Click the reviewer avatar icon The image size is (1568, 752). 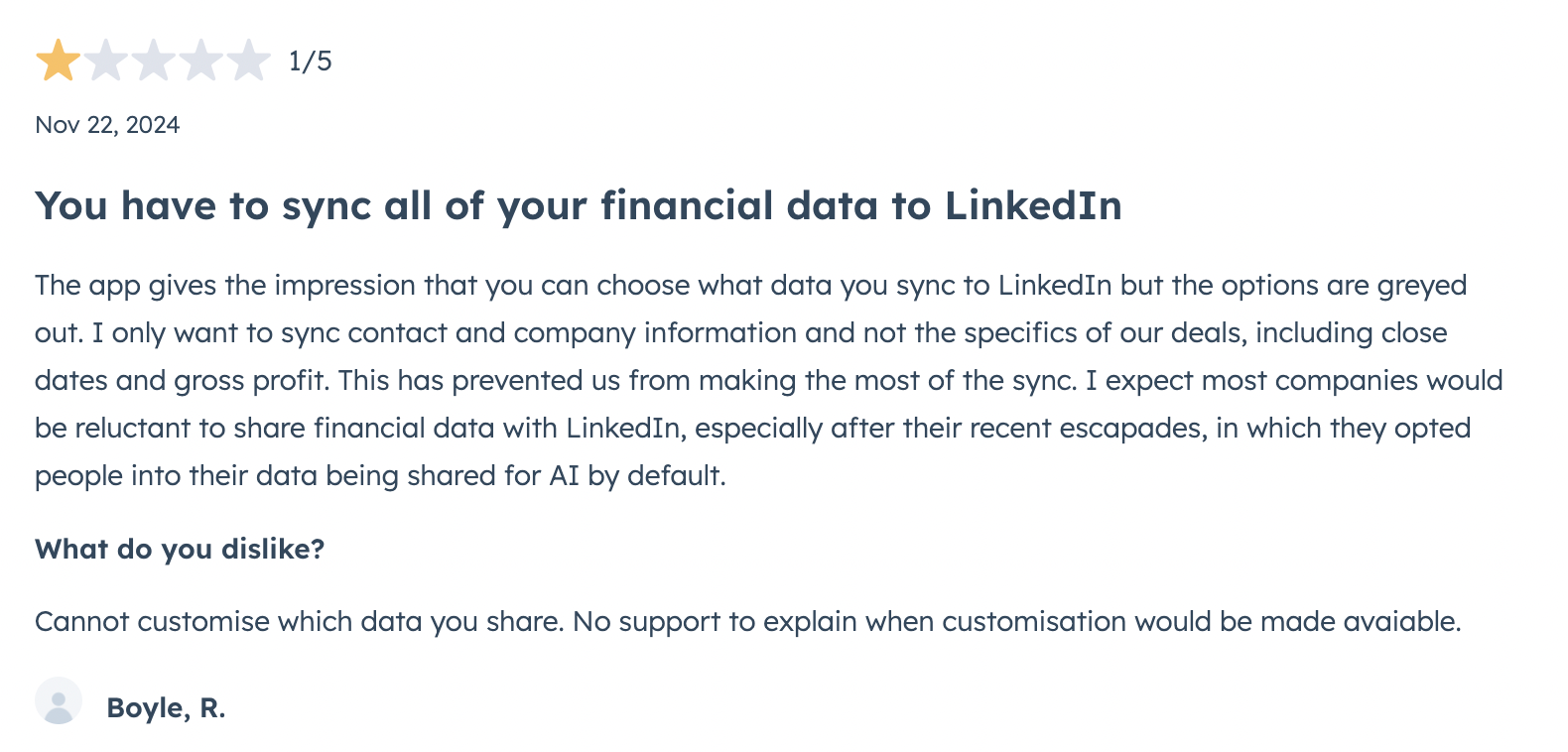tap(59, 701)
